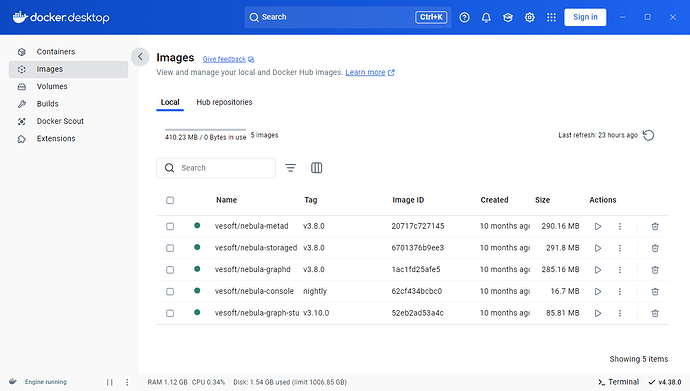Click the Docker Desktop logo
The image size is (690, 391).
coord(61,17)
